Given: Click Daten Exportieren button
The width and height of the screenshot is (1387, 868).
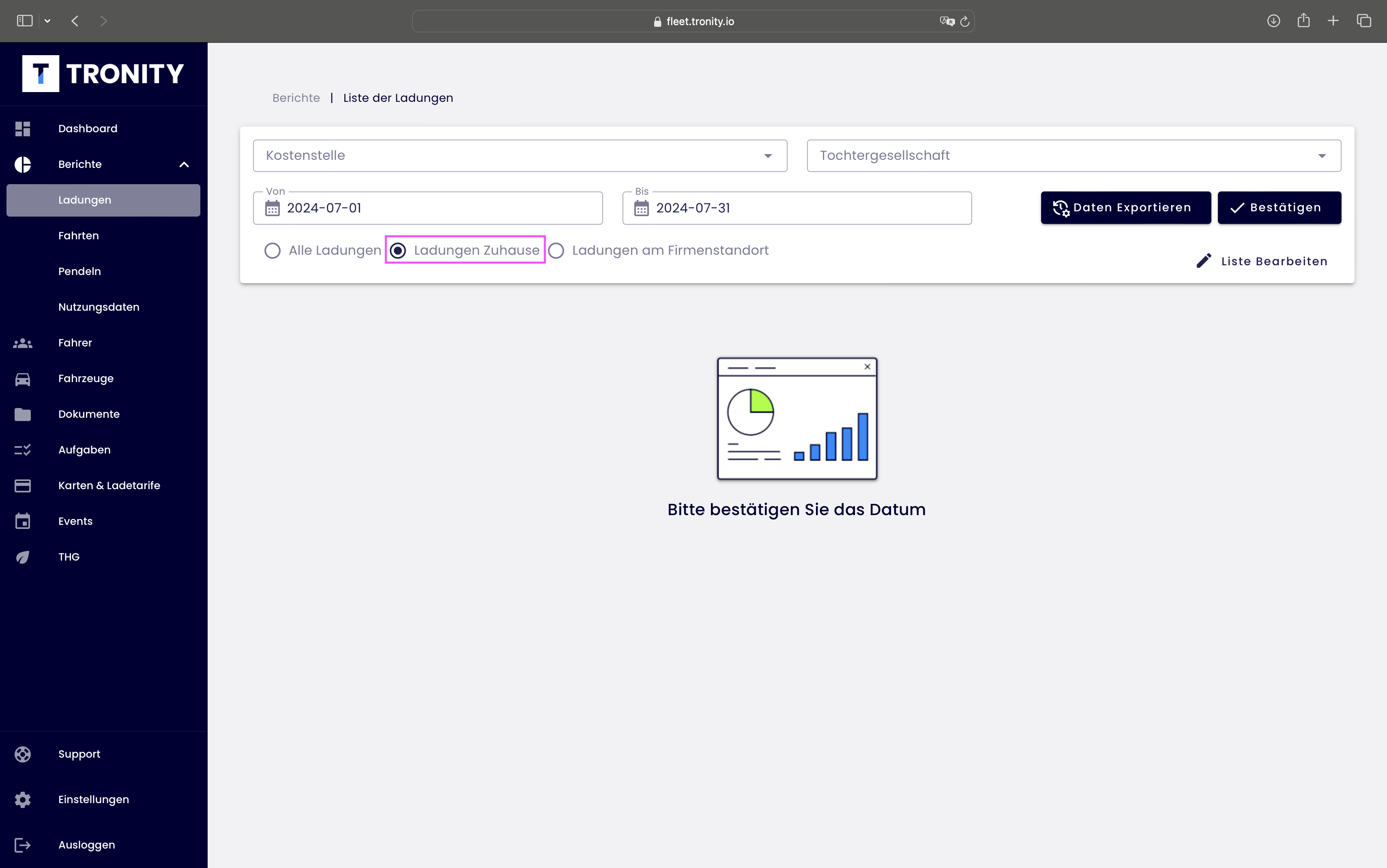Looking at the screenshot, I should click(1125, 208).
